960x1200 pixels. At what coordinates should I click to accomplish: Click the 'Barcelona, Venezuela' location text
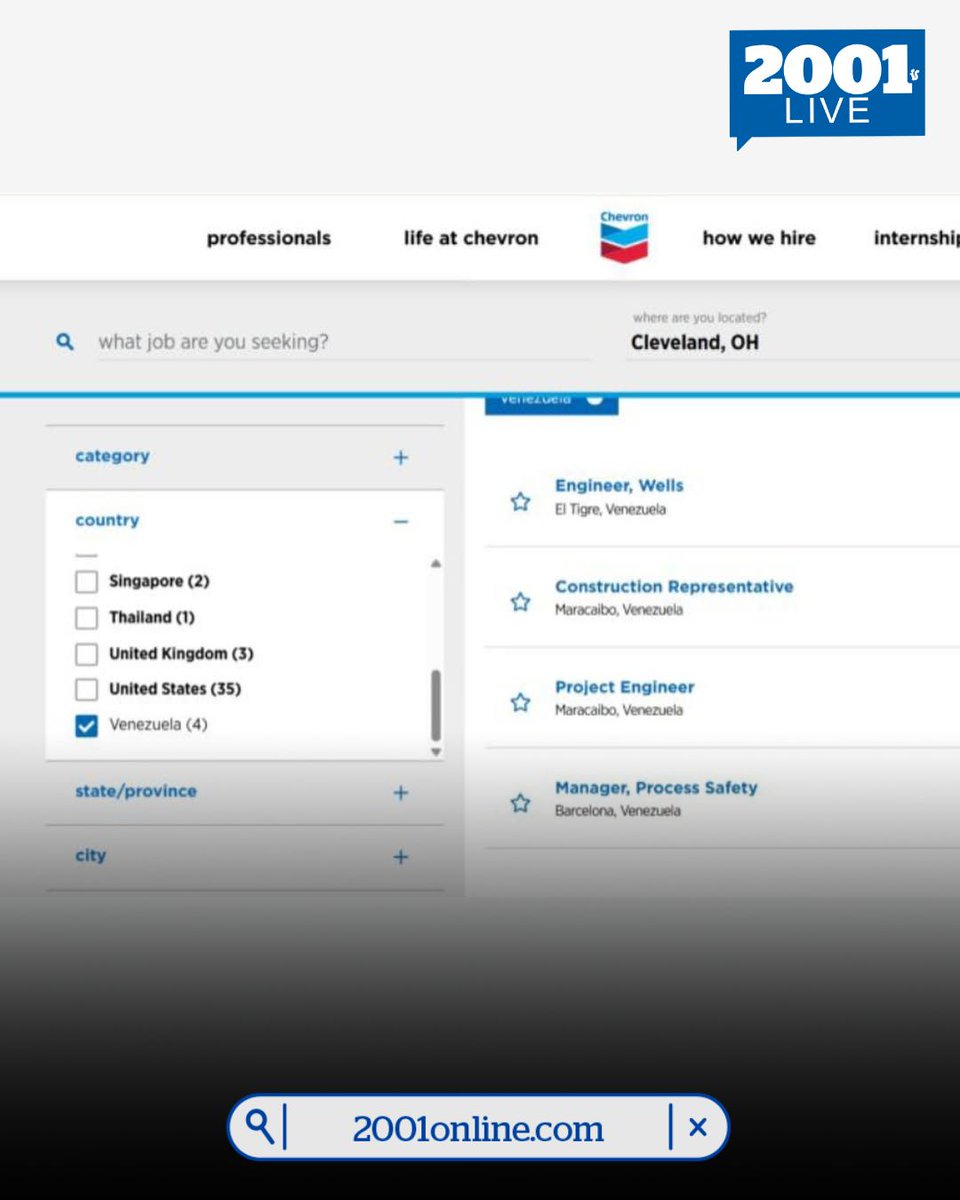[x=618, y=811]
